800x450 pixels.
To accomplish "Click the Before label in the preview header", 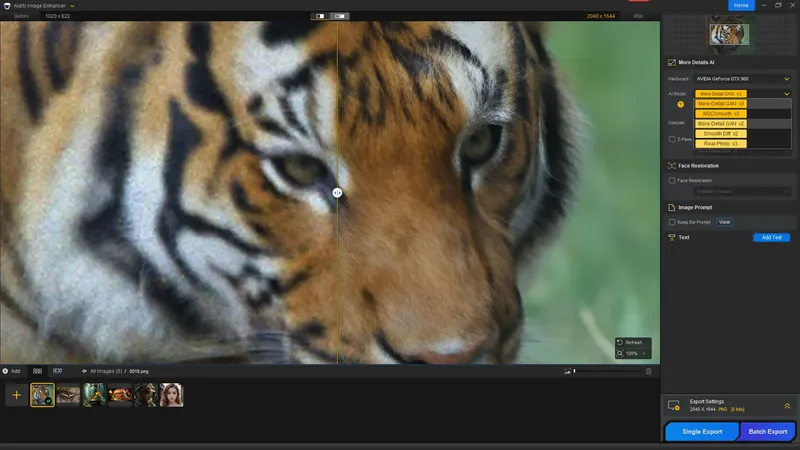I will point(21,16).
